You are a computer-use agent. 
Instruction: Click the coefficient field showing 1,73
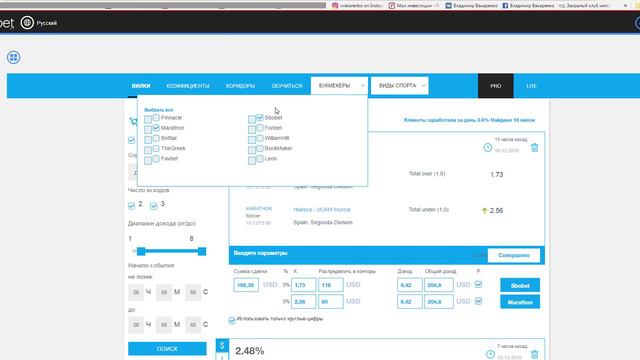click(x=303, y=285)
